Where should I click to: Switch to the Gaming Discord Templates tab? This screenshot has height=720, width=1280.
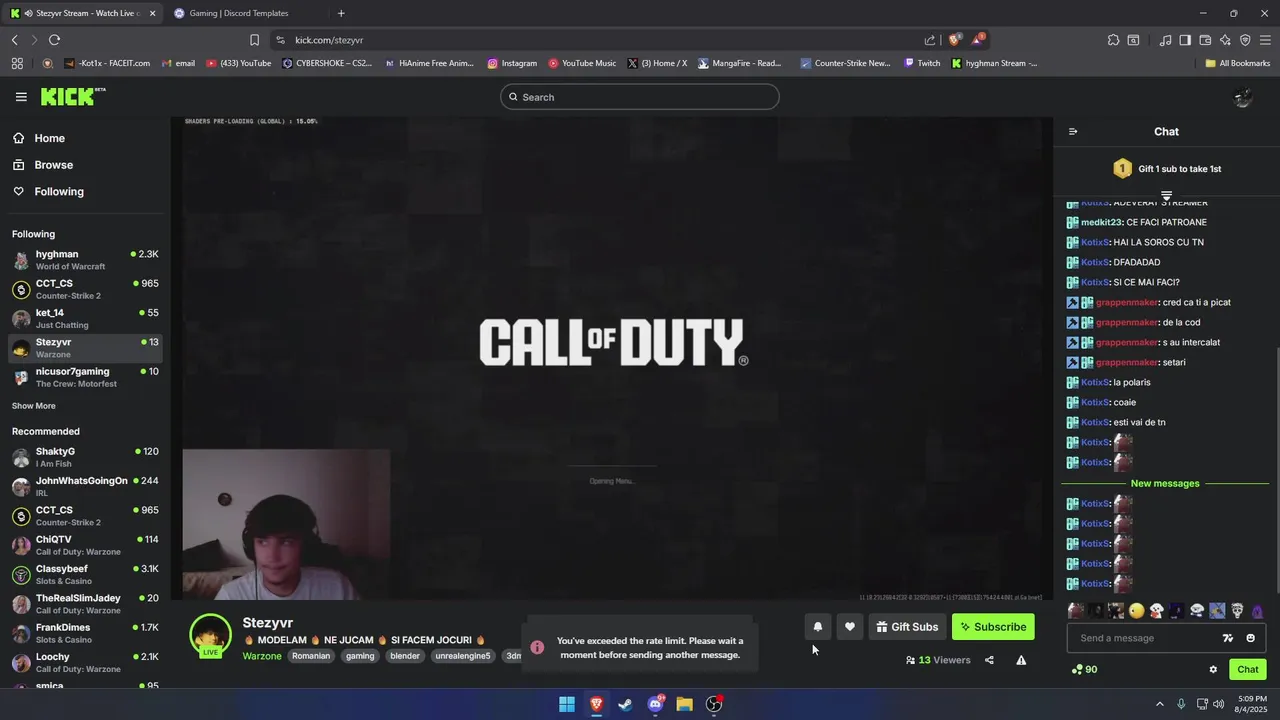click(x=240, y=13)
